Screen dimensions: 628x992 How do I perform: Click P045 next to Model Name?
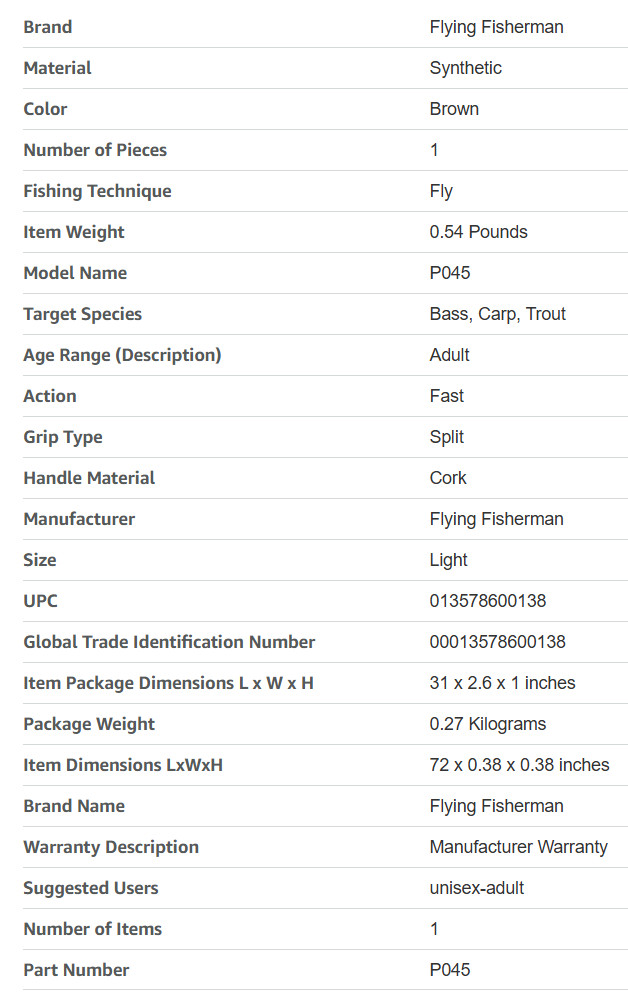(x=450, y=273)
